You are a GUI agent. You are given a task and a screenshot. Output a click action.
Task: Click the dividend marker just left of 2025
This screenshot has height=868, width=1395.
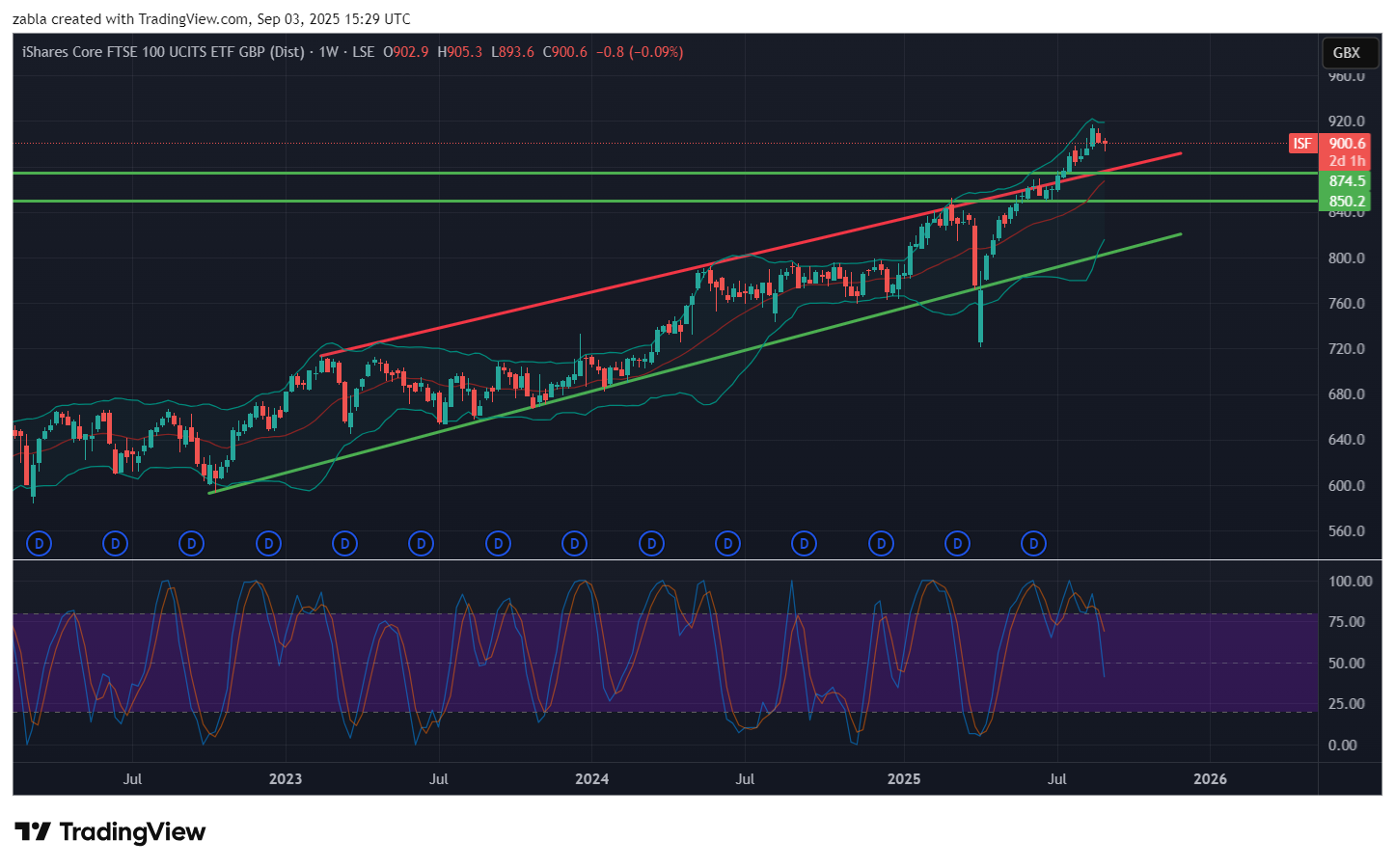881,544
